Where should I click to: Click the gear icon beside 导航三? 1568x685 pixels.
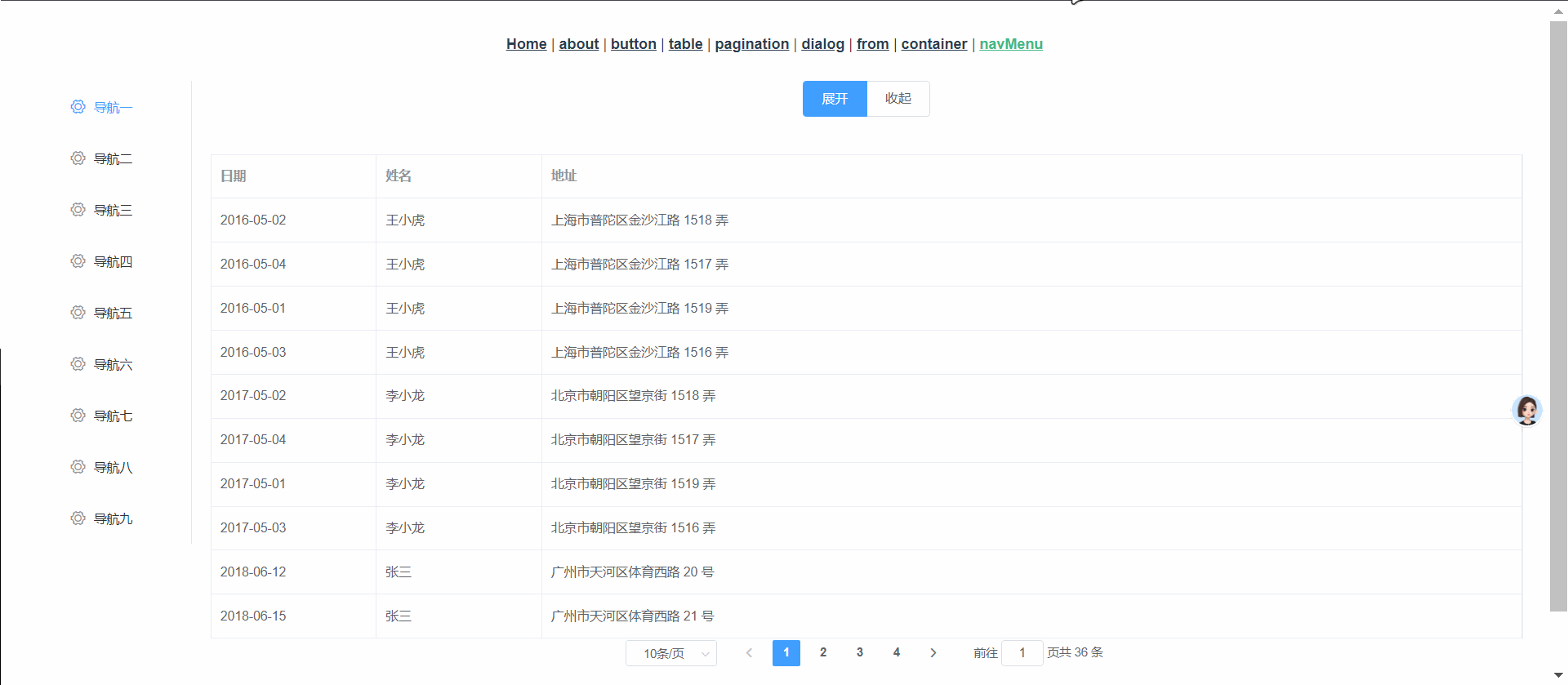78,210
